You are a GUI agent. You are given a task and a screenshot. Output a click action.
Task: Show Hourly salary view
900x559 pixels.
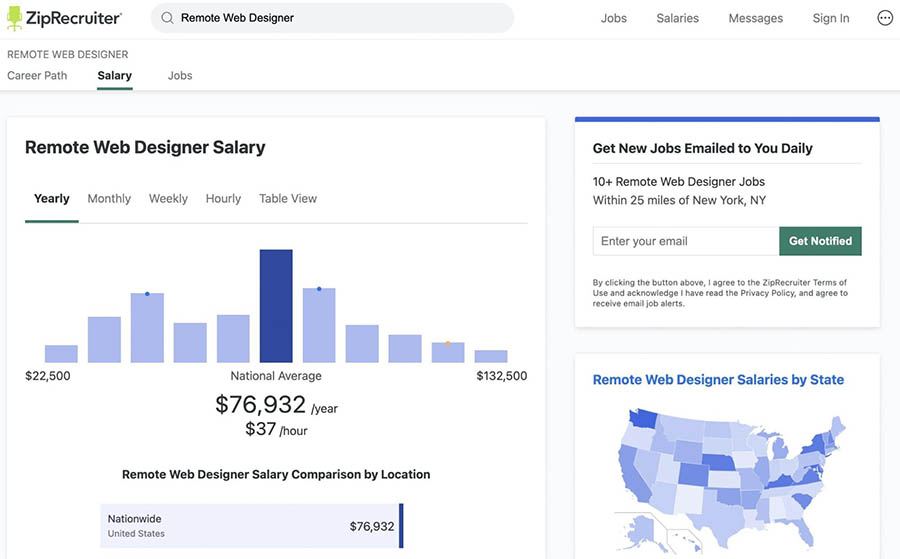223,199
